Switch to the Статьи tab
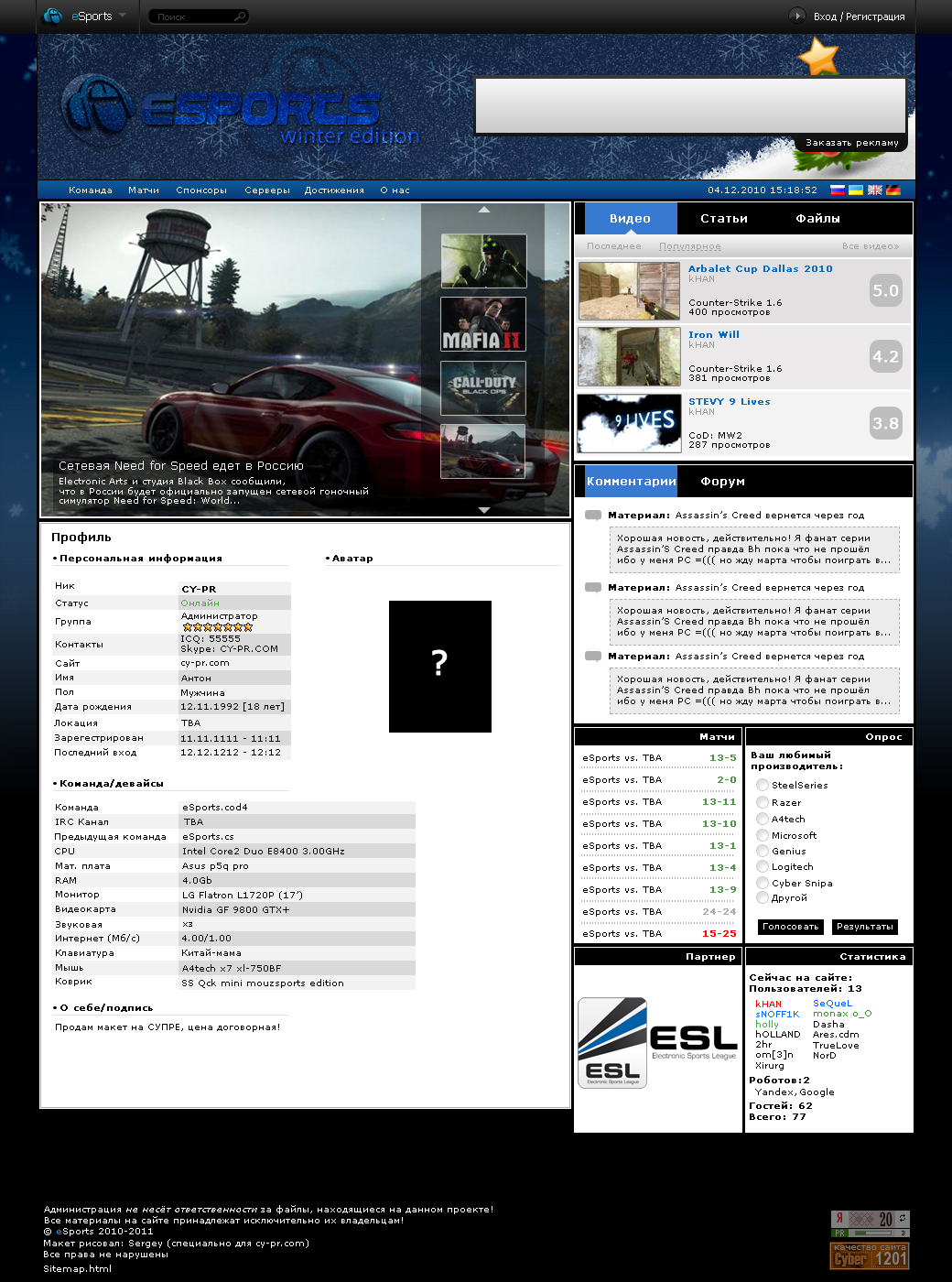Viewport: 952px width, 1282px height. (724, 218)
